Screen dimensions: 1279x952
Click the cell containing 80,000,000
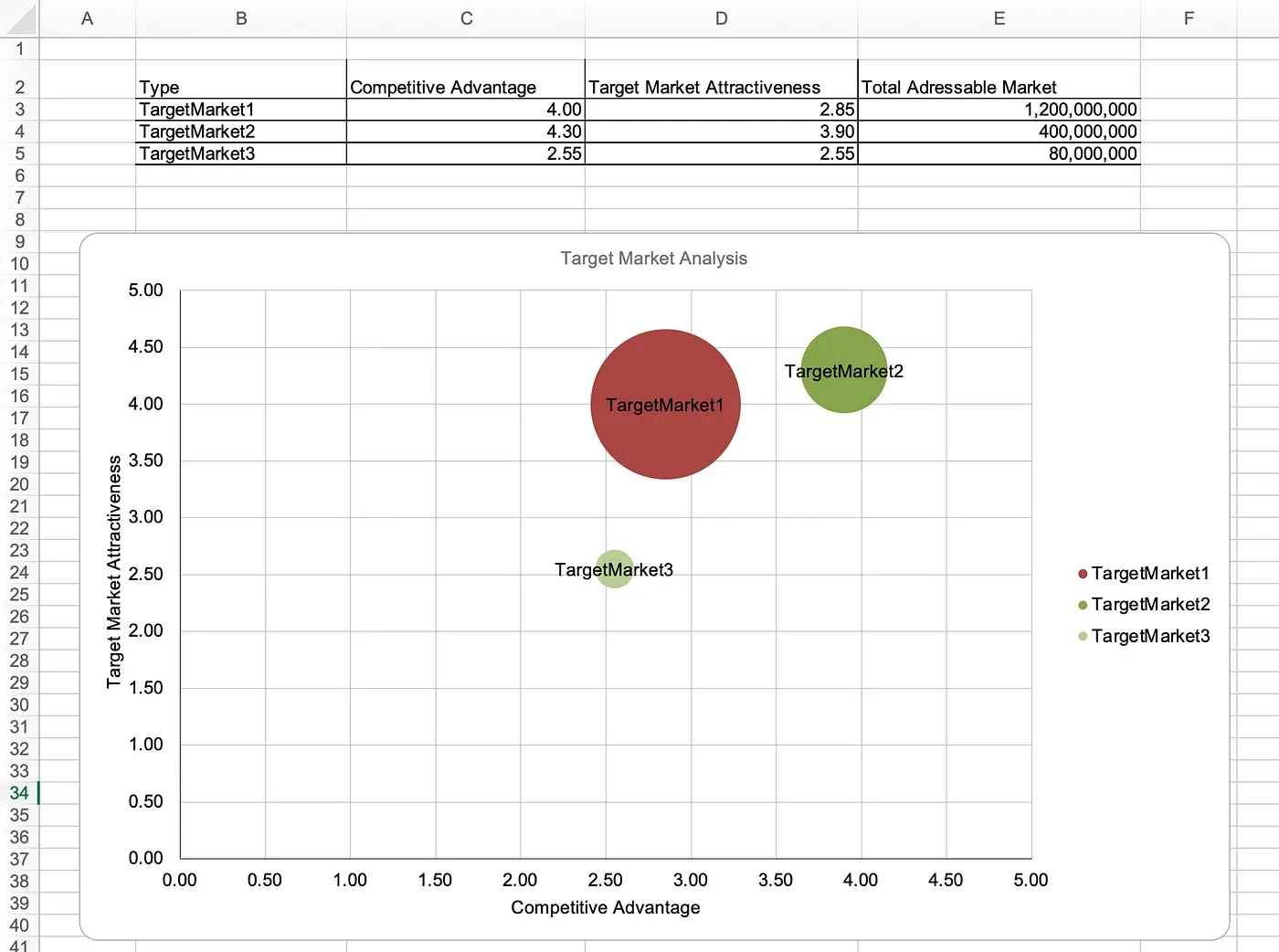tap(998, 153)
